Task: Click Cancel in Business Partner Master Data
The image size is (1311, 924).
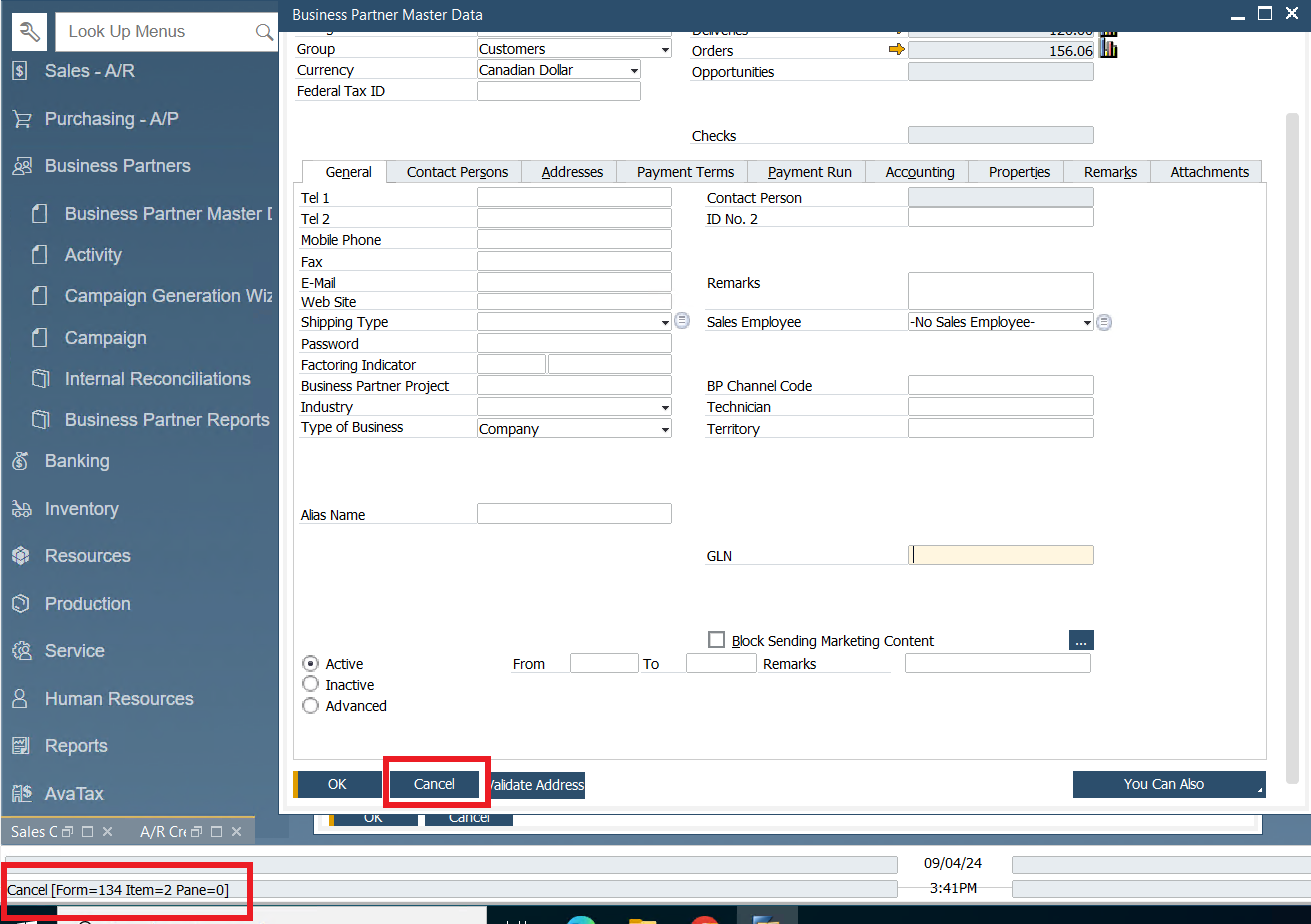Action: click(x=434, y=784)
